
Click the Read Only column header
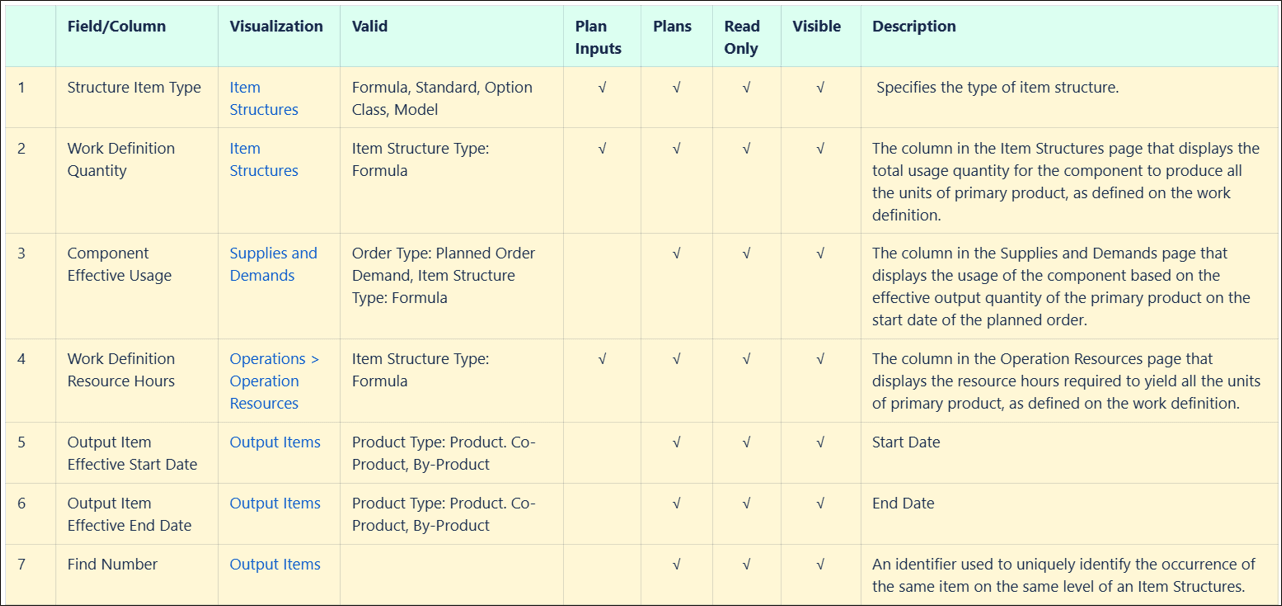coord(742,37)
